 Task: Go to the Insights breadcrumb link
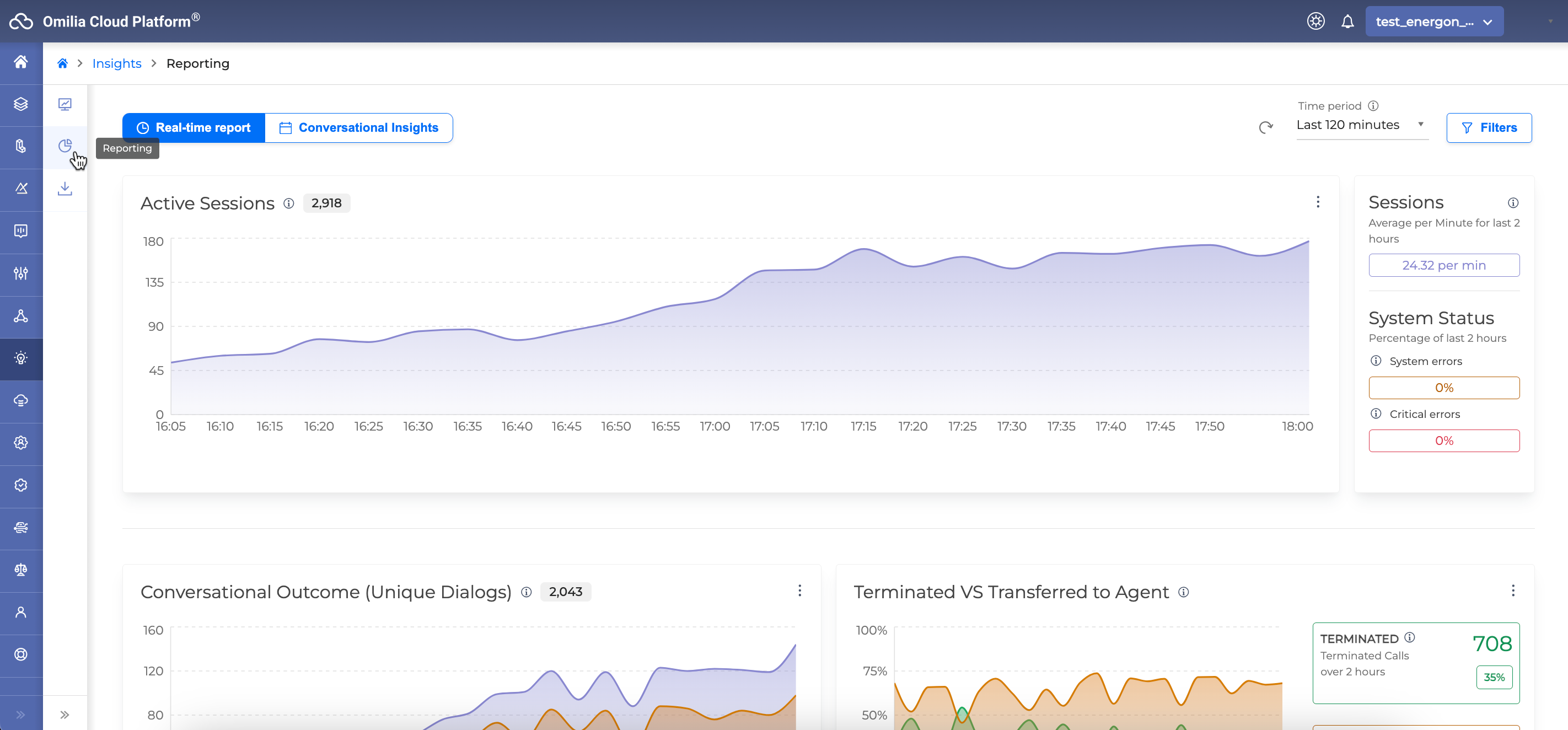coord(116,63)
